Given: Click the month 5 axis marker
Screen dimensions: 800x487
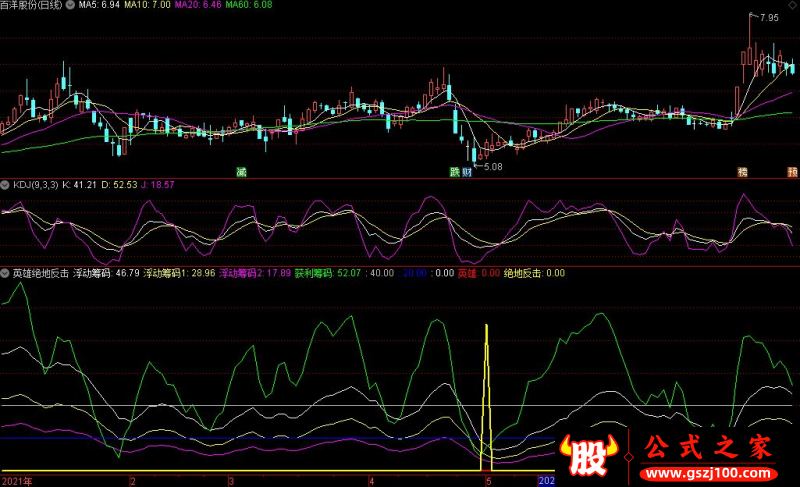Looking at the screenshot, I should point(488,481).
